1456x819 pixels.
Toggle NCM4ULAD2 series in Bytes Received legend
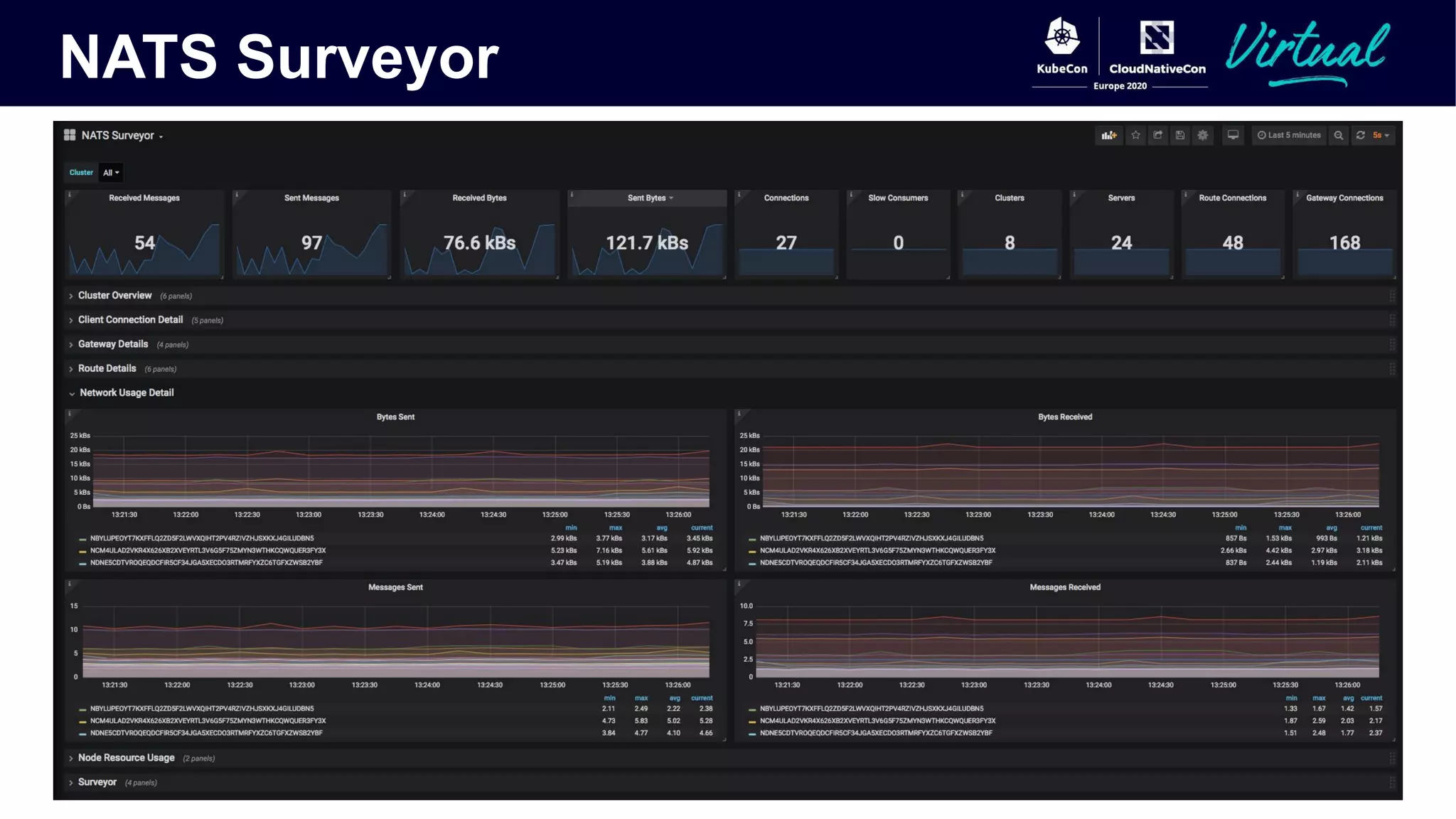click(x=877, y=550)
